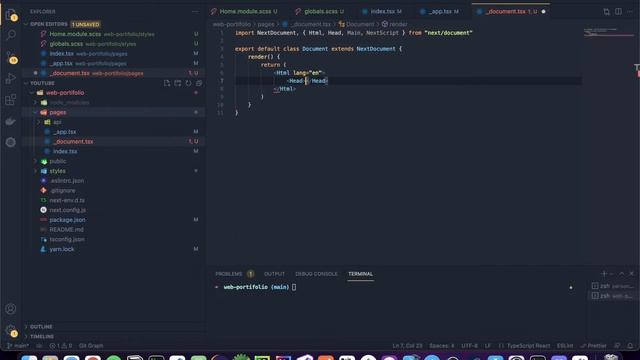Open the Run and Debug view
This screenshot has height=360, width=640.
click(x=11, y=78)
